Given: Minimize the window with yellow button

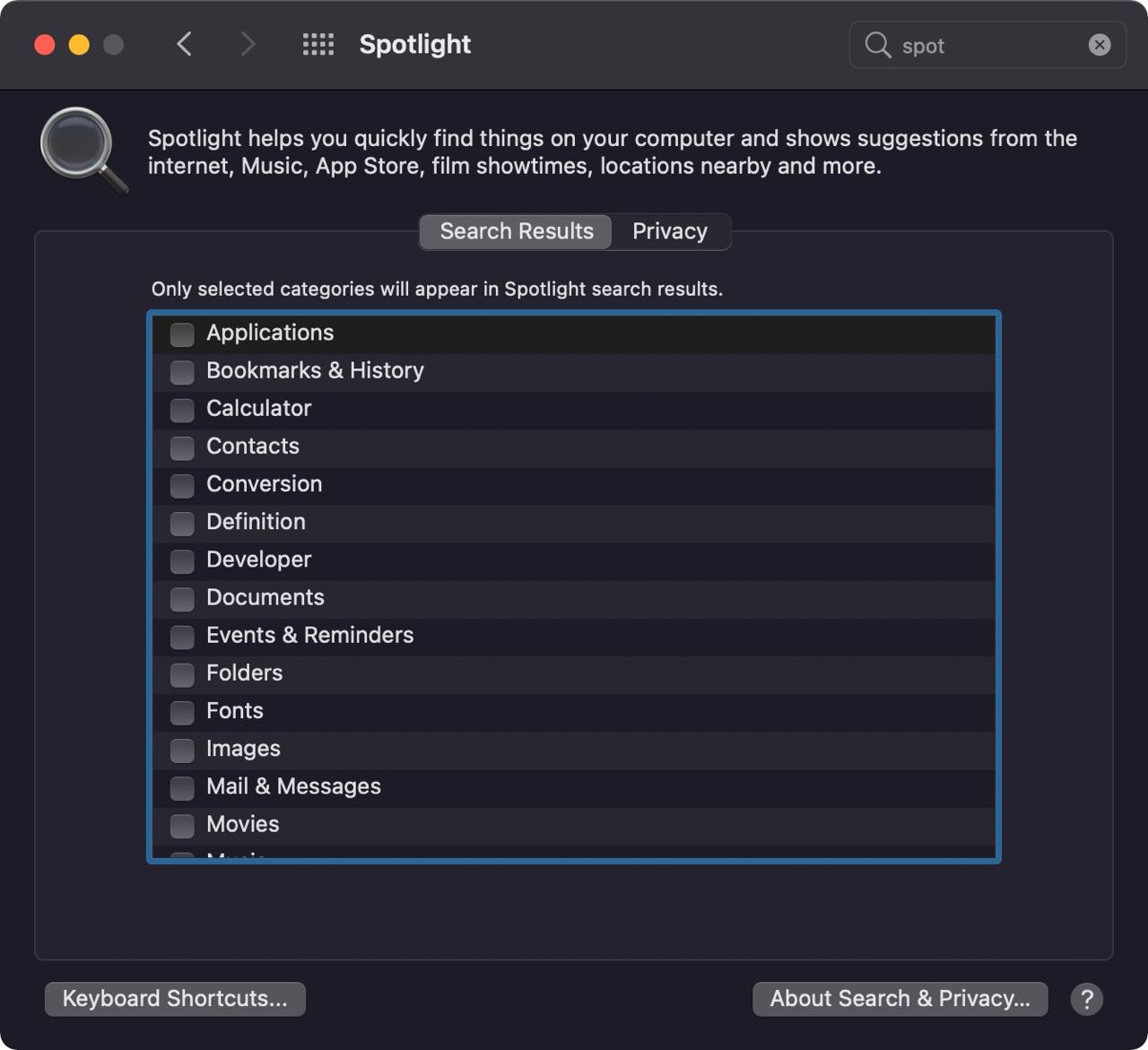Looking at the screenshot, I should [79, 45].
